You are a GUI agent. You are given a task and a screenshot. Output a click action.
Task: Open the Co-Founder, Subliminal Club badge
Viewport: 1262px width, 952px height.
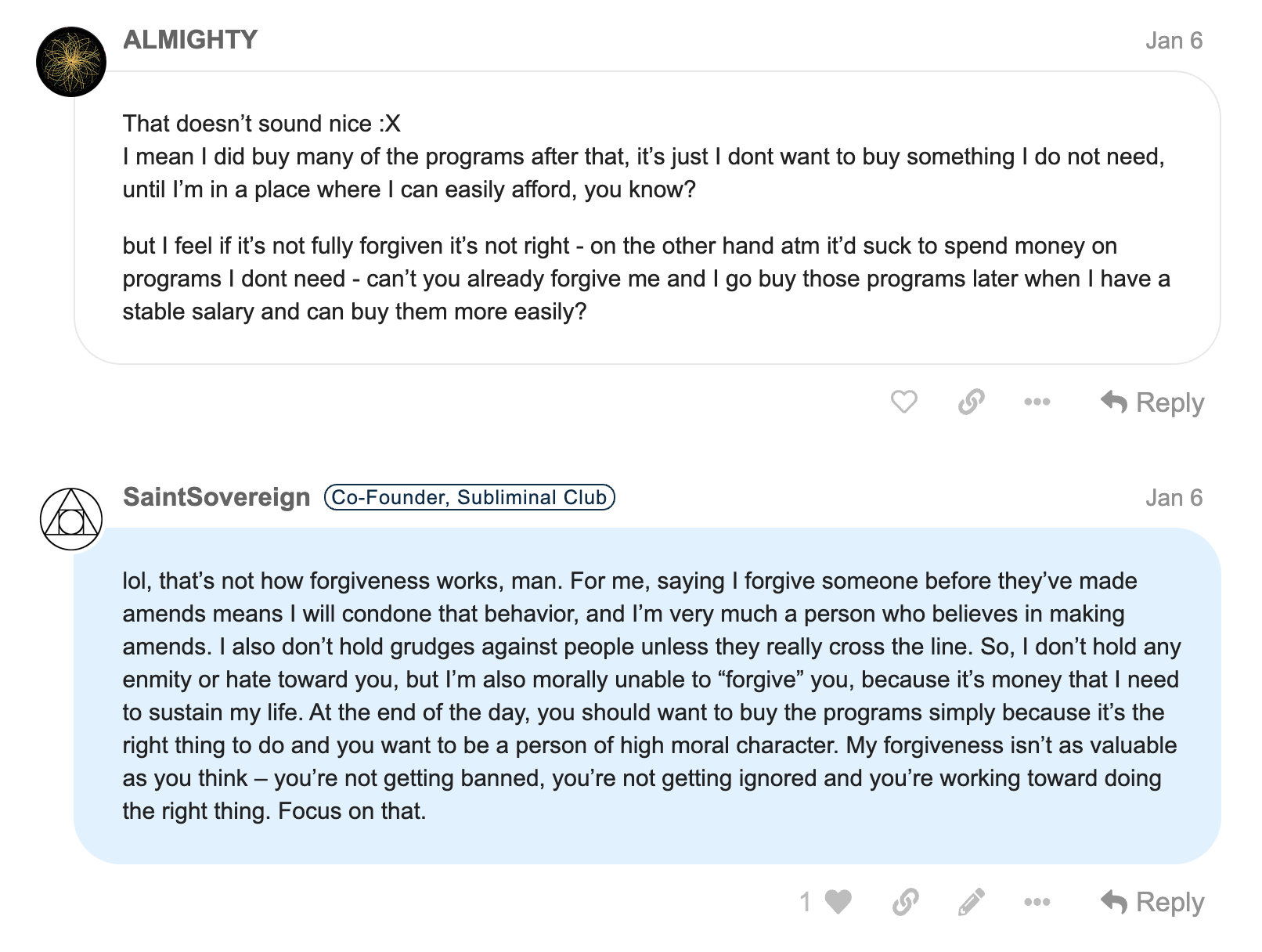point(470,497)
